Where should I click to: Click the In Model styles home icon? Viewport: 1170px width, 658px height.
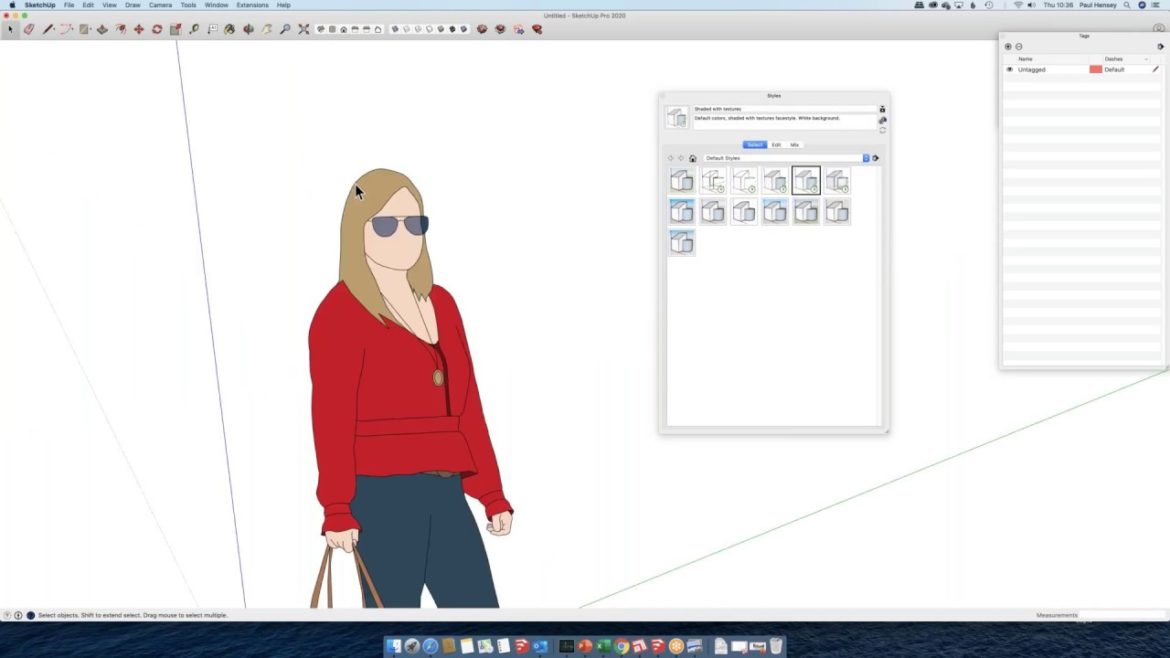(693, 157)
